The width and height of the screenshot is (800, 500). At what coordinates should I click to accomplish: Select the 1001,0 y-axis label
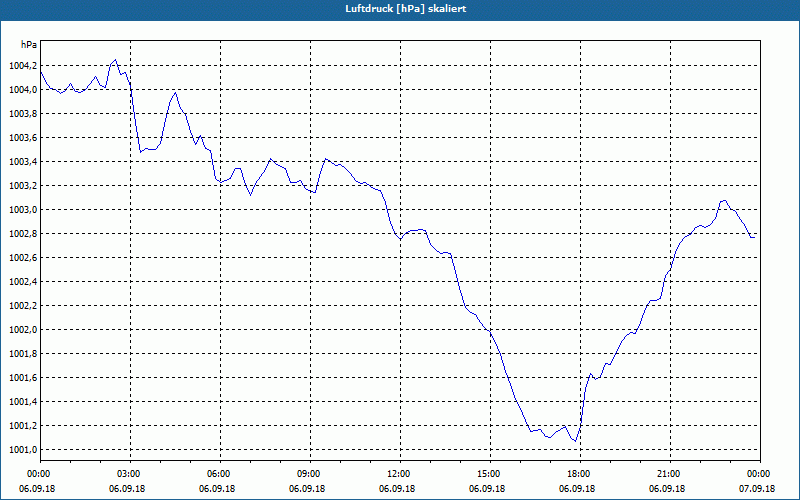coord(23,449)
